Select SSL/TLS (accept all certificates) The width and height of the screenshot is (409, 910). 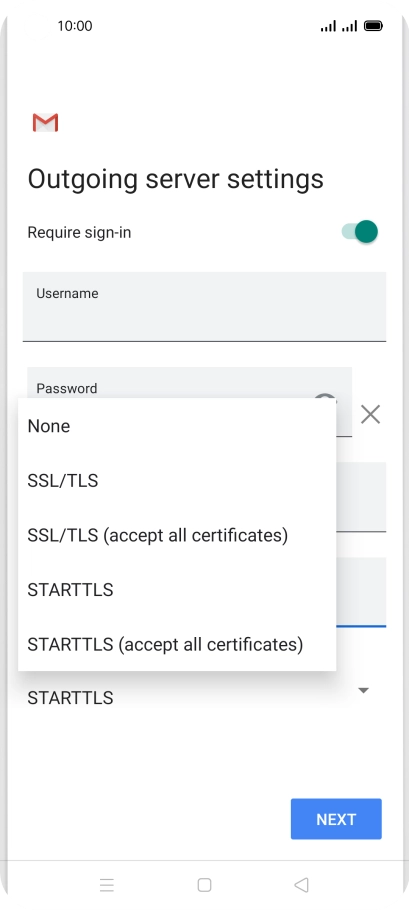pos(177,535)
